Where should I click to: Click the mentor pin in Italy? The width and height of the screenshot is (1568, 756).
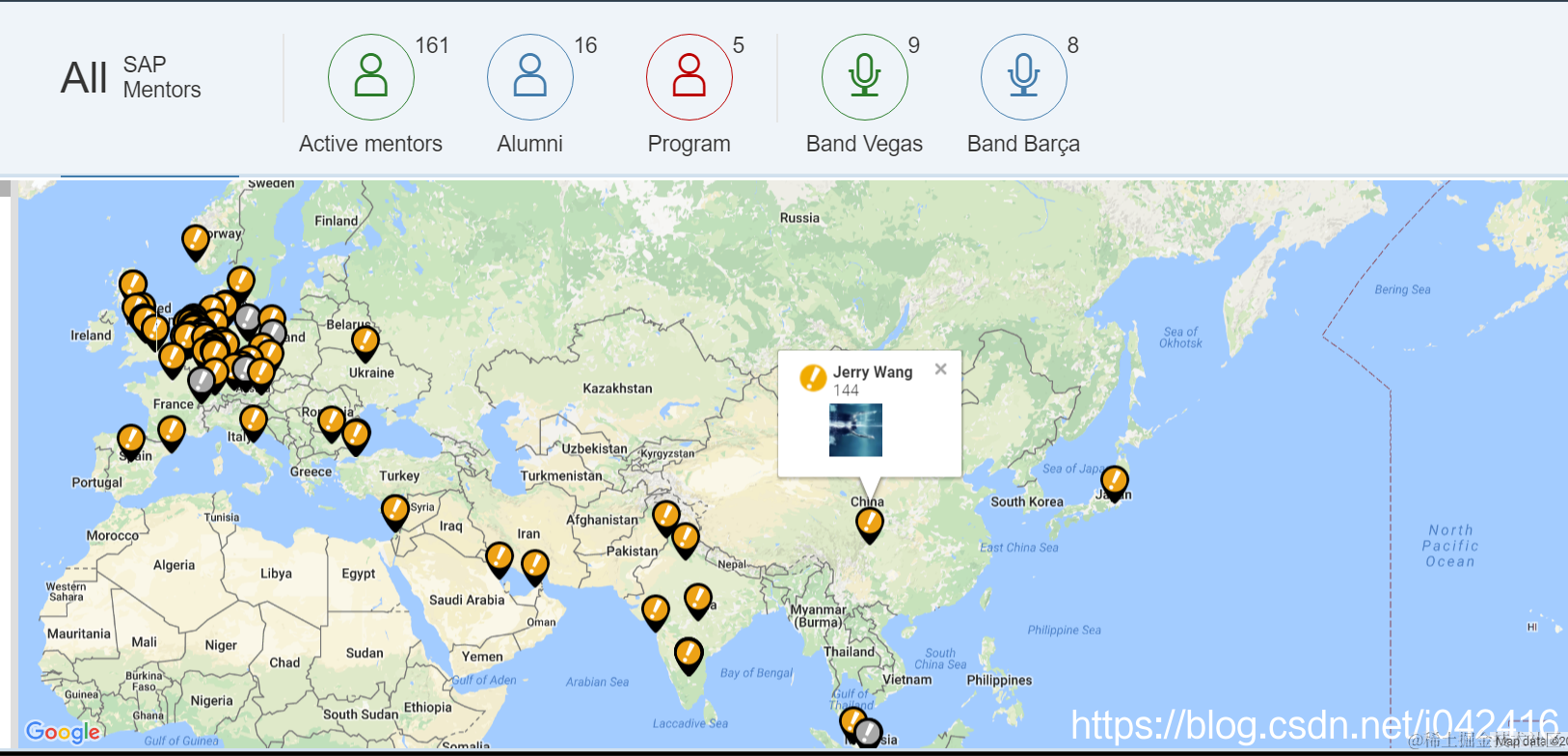[253, 422]
